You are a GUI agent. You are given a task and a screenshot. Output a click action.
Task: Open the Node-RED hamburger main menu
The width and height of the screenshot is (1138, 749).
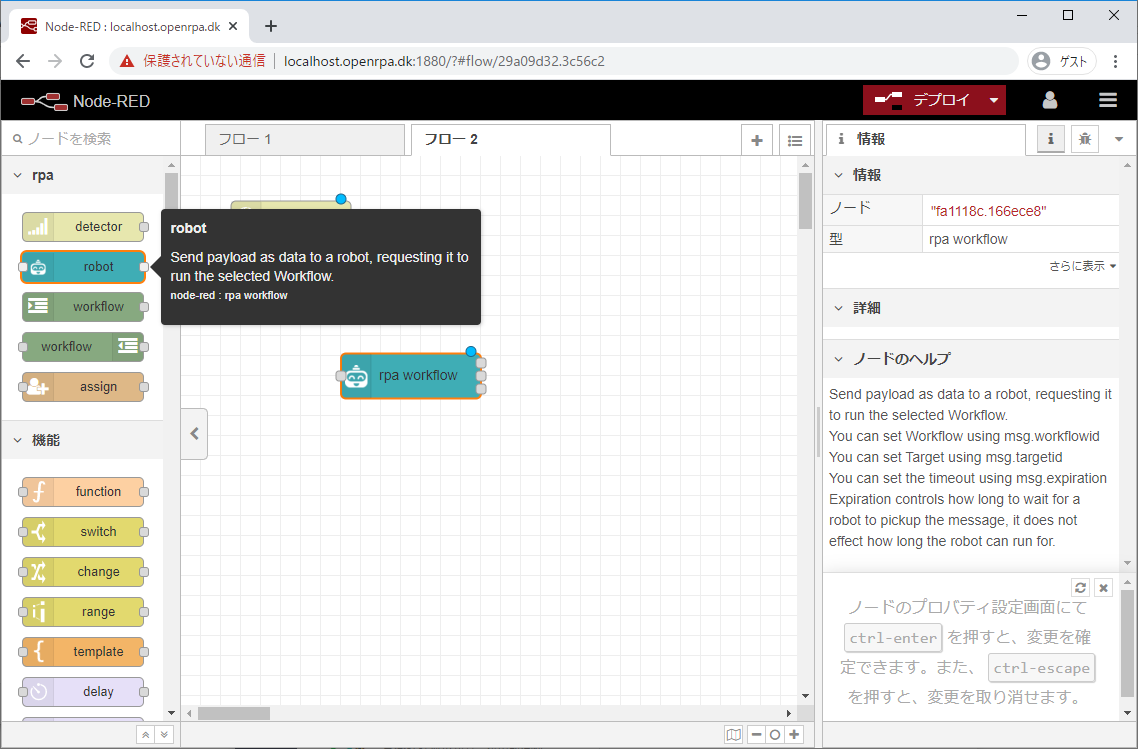pos(1108,100)
